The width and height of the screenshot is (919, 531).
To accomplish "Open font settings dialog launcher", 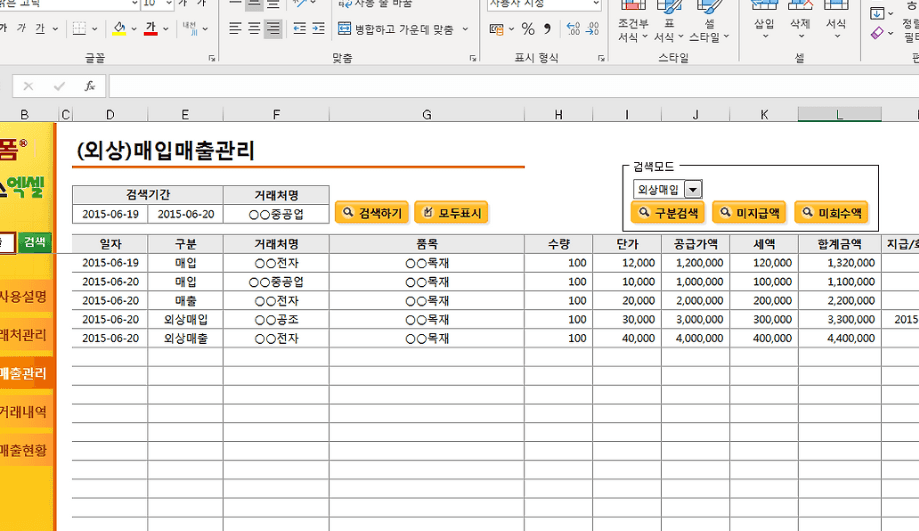I will [212, 59].
